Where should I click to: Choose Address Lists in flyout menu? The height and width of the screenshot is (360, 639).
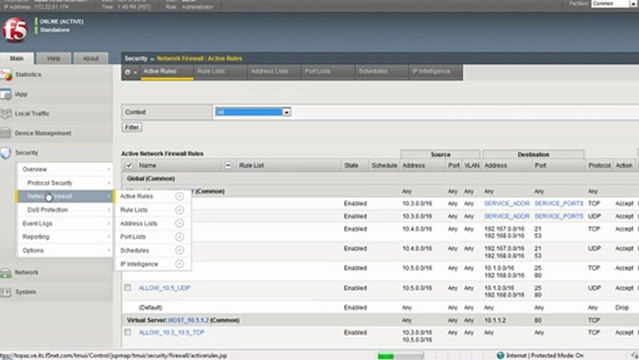click(139, 223)
